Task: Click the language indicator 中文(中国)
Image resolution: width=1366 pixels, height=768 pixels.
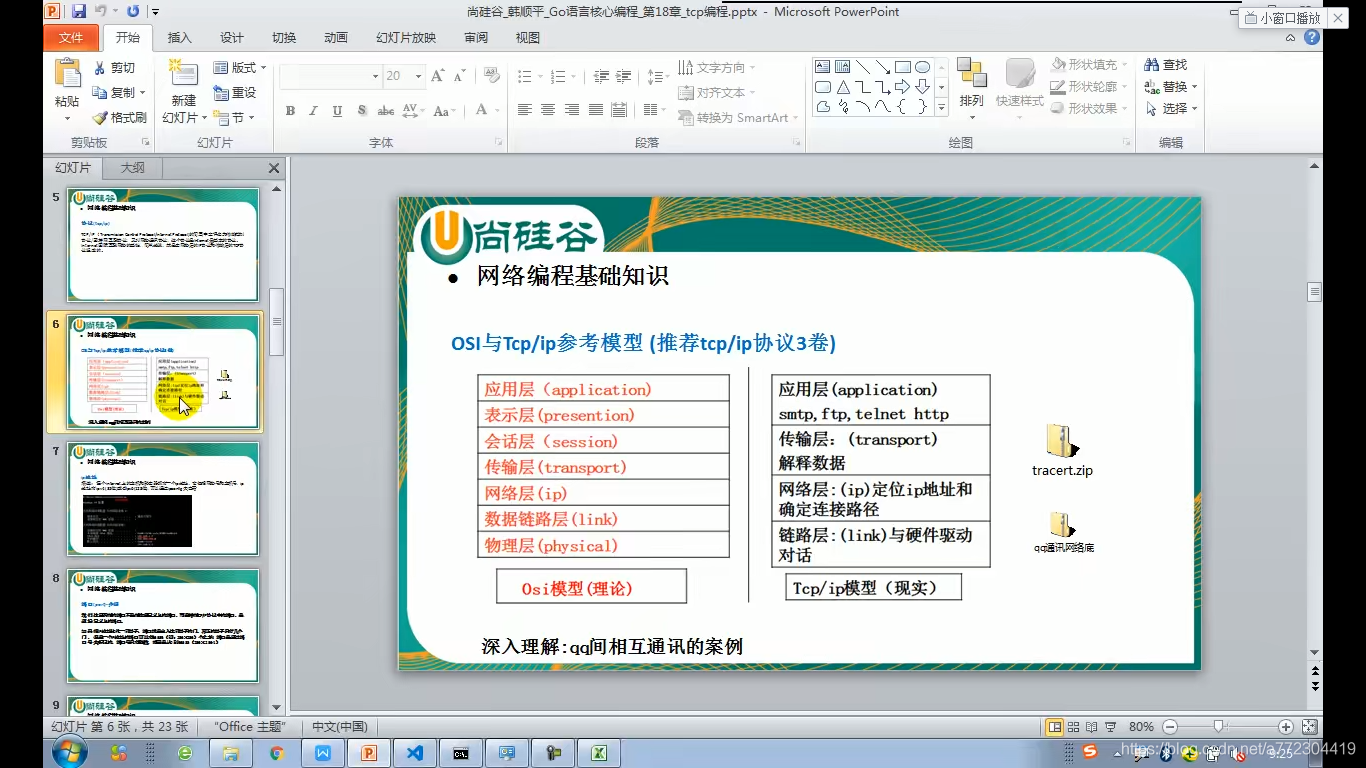Action: 339,727
